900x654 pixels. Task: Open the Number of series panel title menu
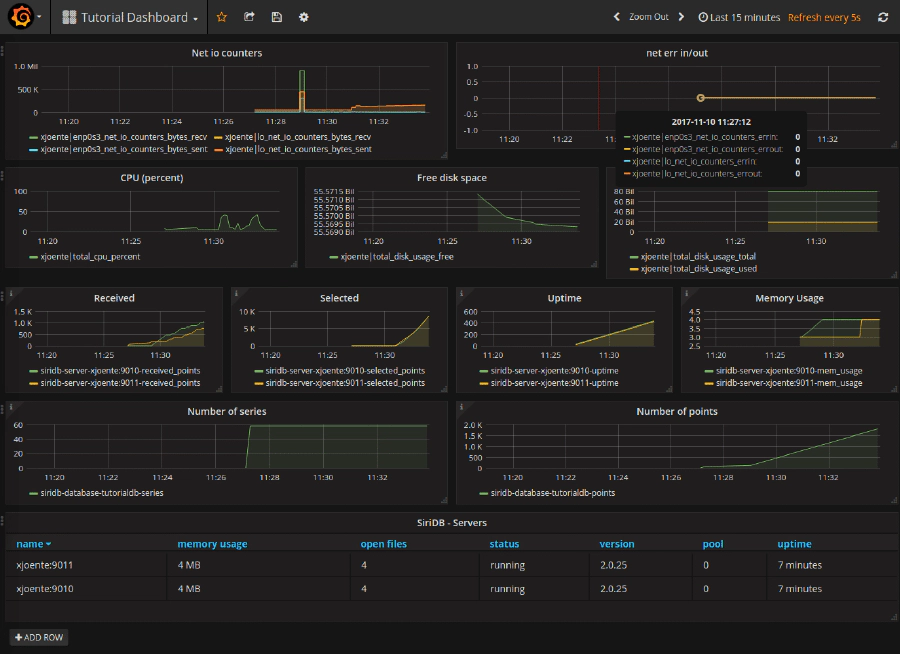(227, 412)
